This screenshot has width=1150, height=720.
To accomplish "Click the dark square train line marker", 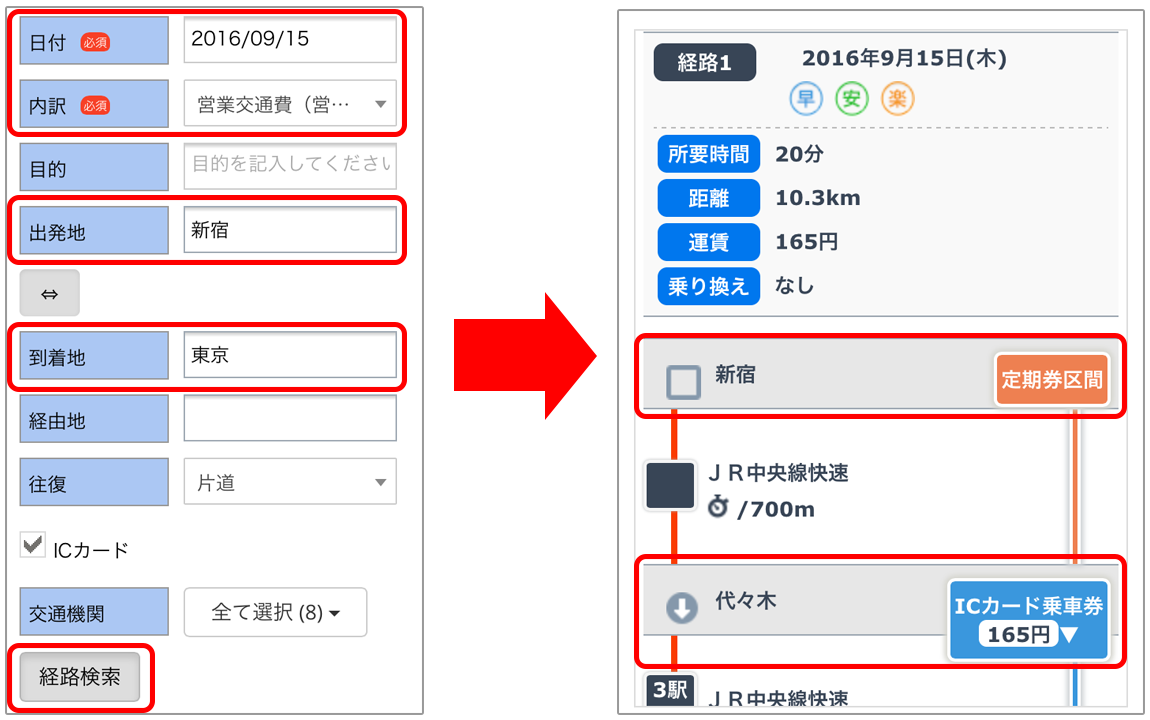I will click(670, 485).
